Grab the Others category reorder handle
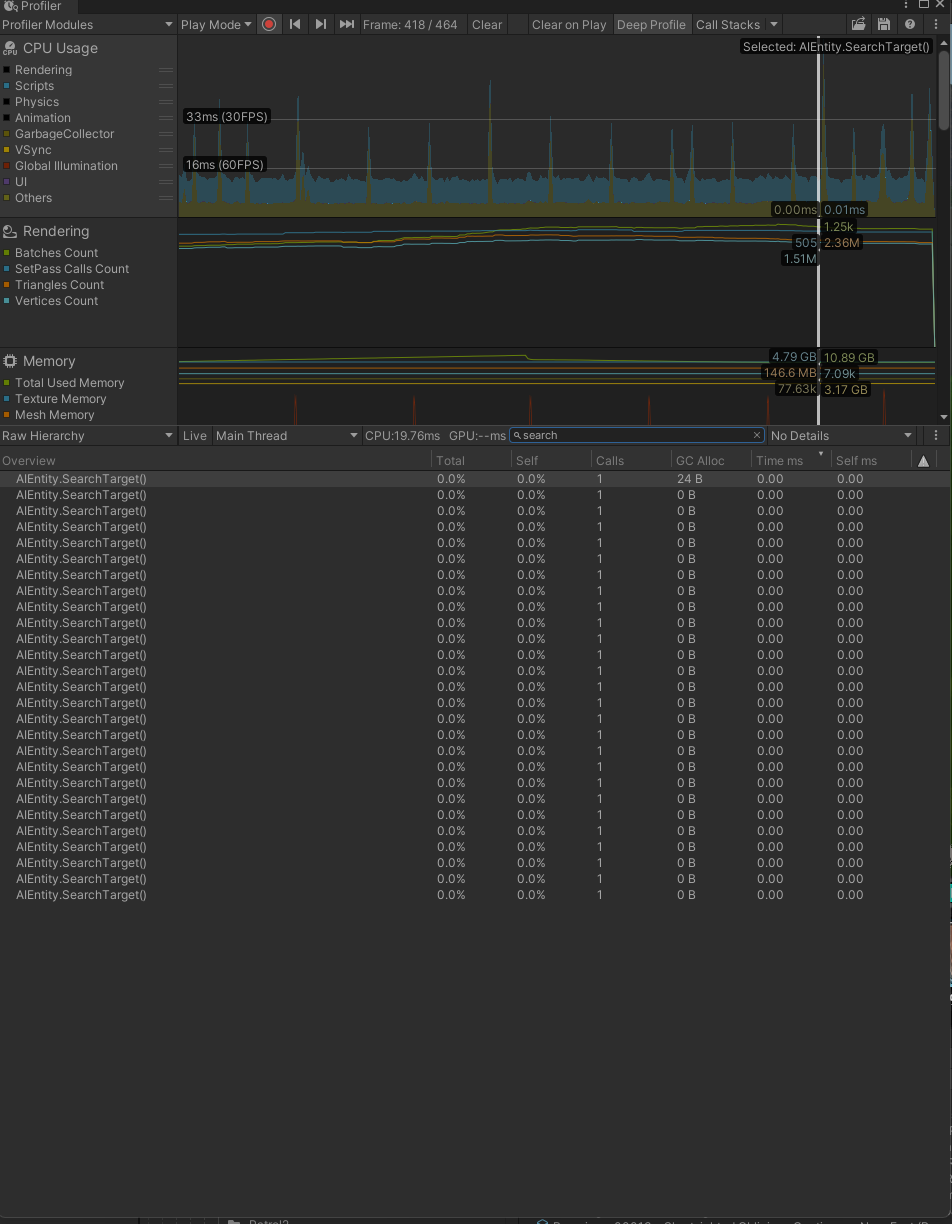The width and height of the screenshot is (952, 1224). 166,198
